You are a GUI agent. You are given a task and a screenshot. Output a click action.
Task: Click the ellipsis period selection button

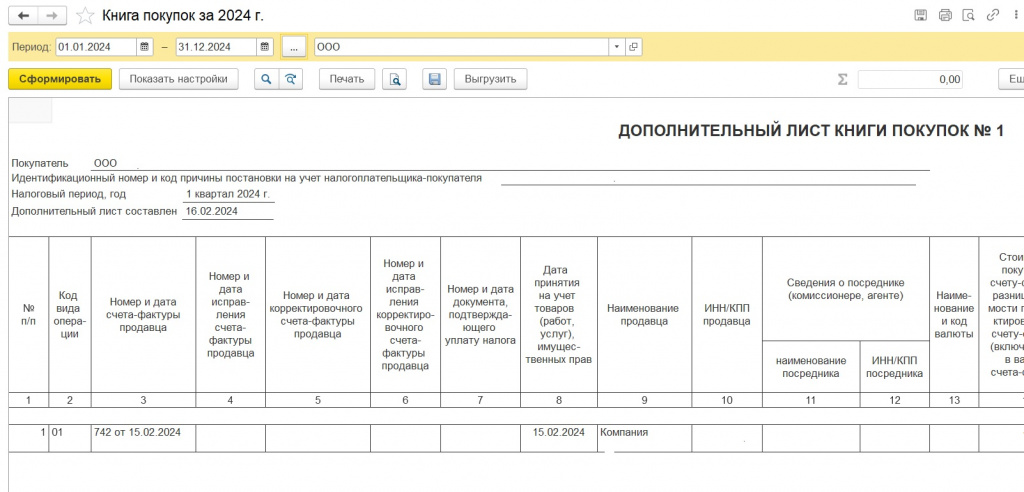(294, 47)
